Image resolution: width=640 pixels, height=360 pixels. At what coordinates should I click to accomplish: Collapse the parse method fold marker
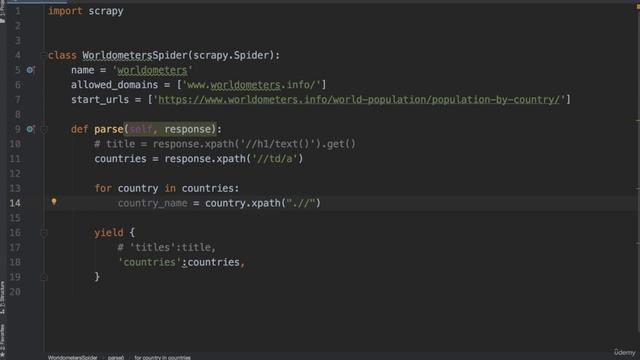[44, 130]
